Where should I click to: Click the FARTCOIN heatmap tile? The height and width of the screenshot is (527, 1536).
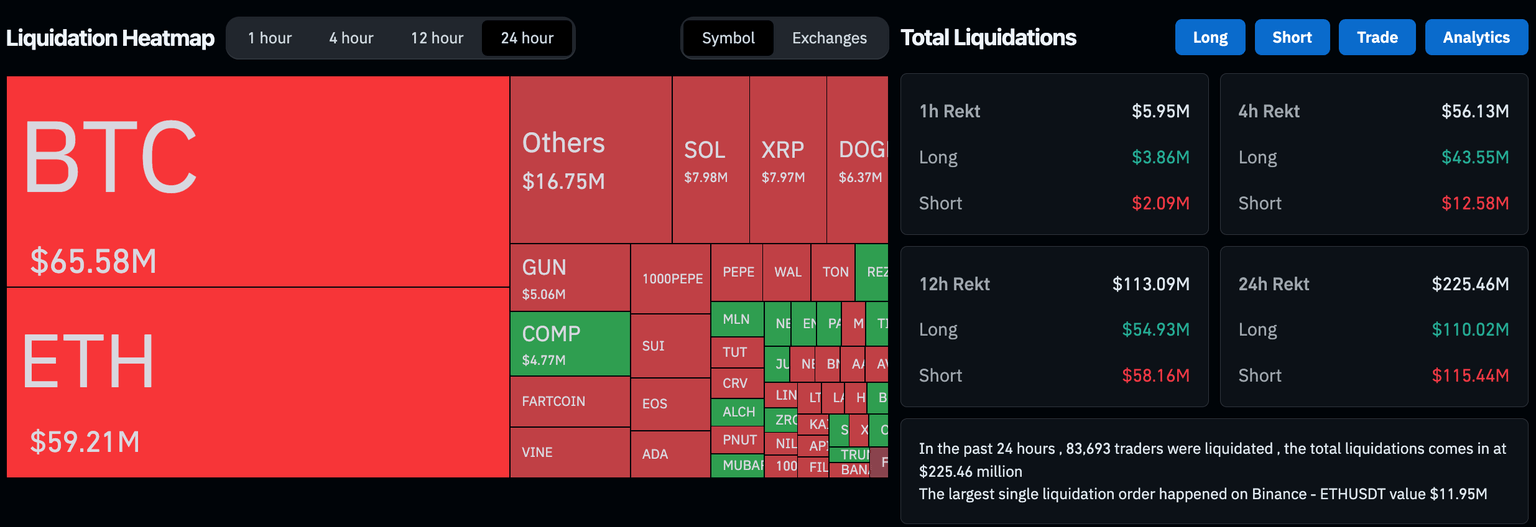pos(570,402)
